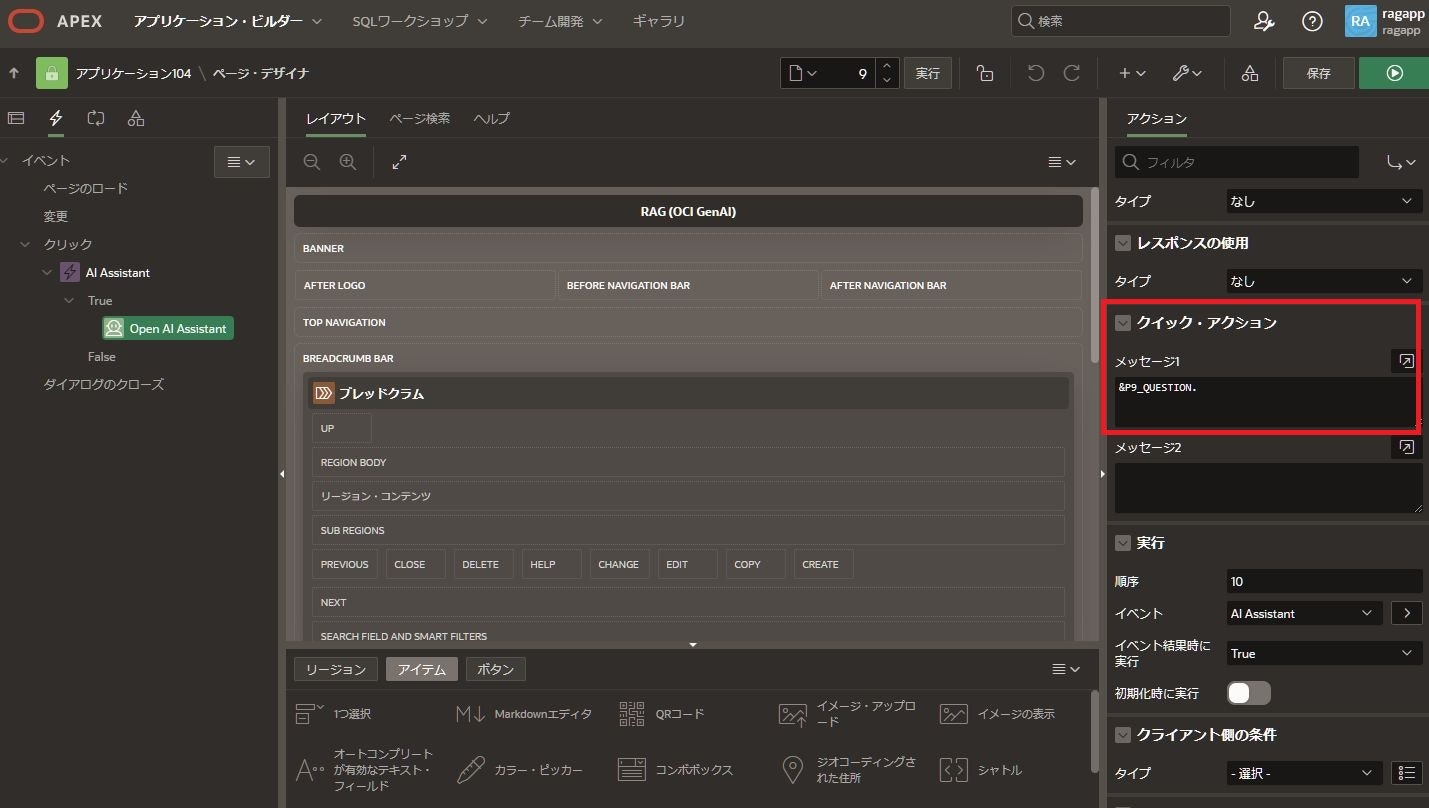Open the イベント dropdown set to AI Assistant
1429x808 pixels.
[1304, 613]
